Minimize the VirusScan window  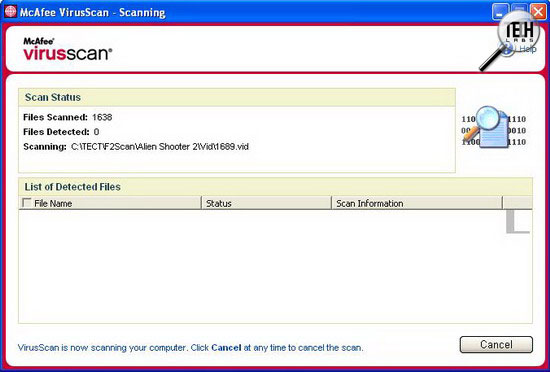coord(500,12)
